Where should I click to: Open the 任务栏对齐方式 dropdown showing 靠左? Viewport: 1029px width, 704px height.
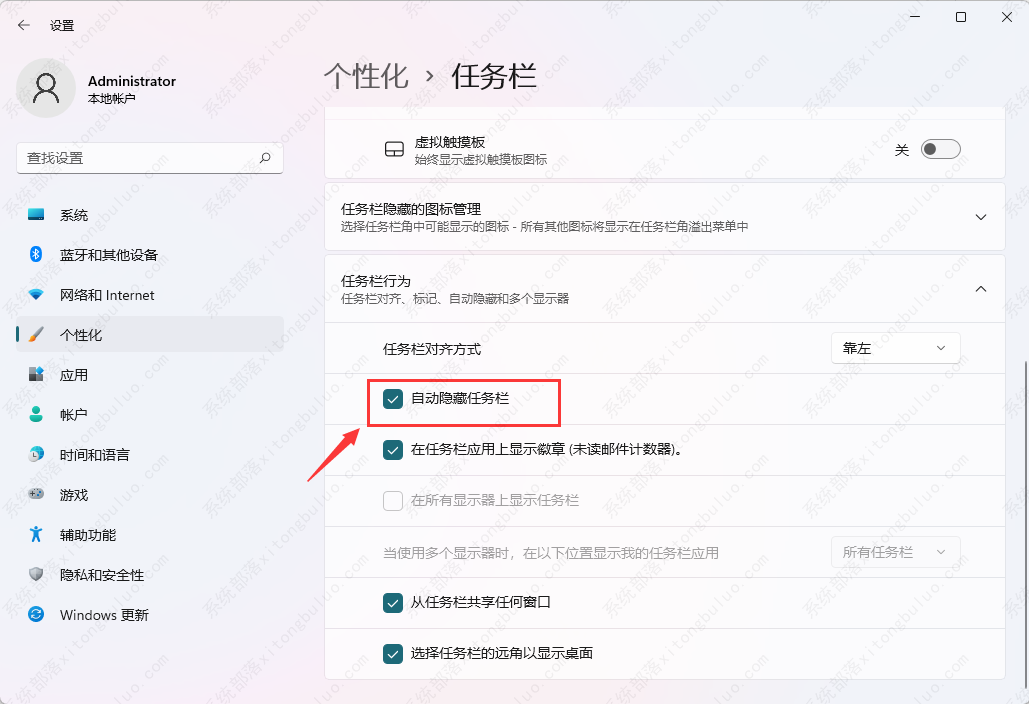pos(895,348)
